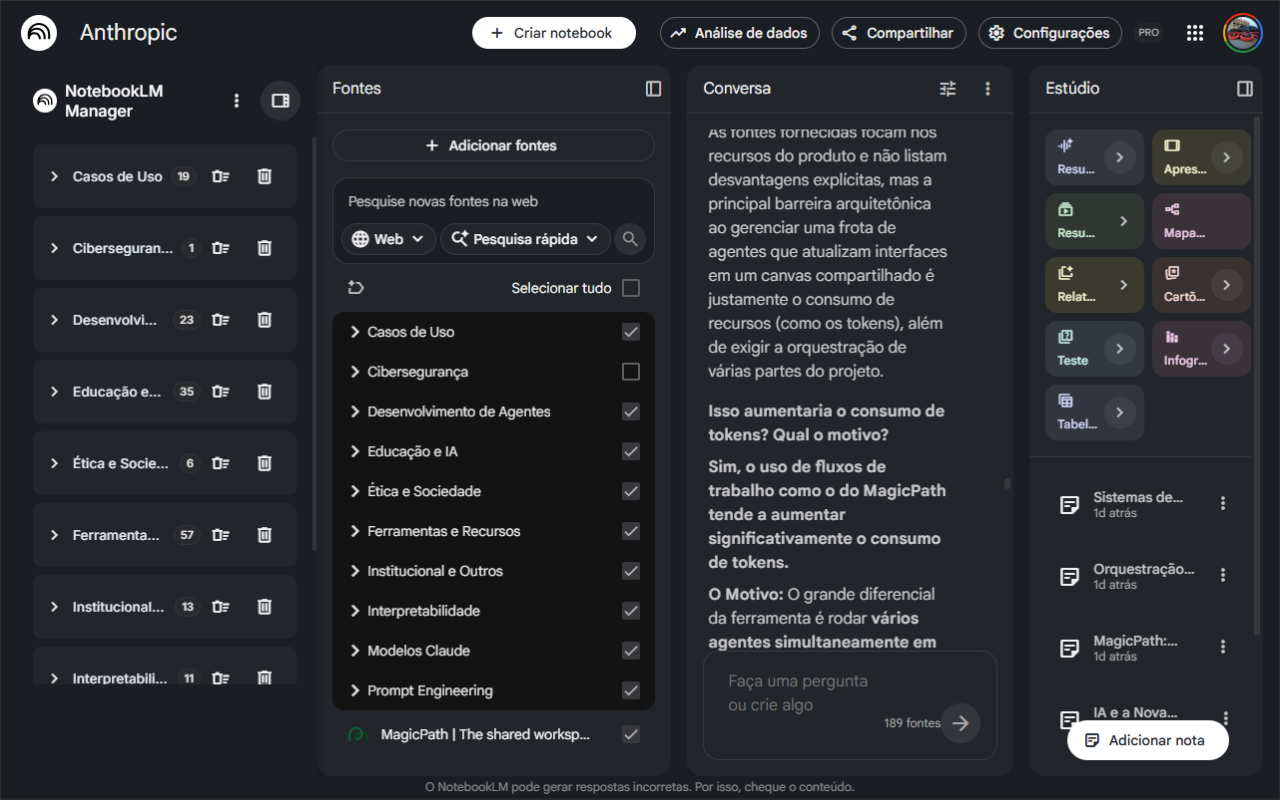This screenshot has width=1280, height=800.
Task: Check the Cibersegurança source checkbox
Action: click(631, 372)
